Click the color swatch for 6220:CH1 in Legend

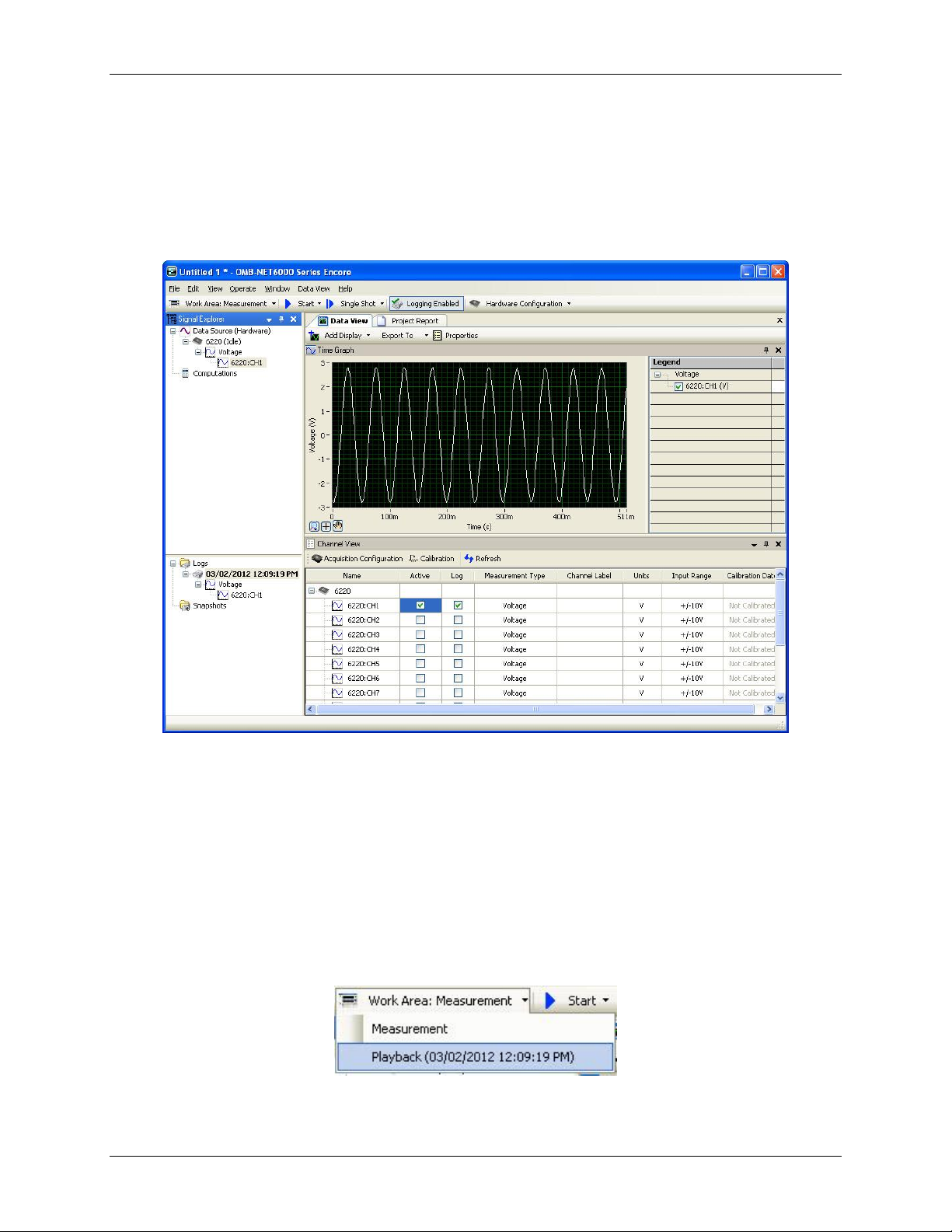778,386
